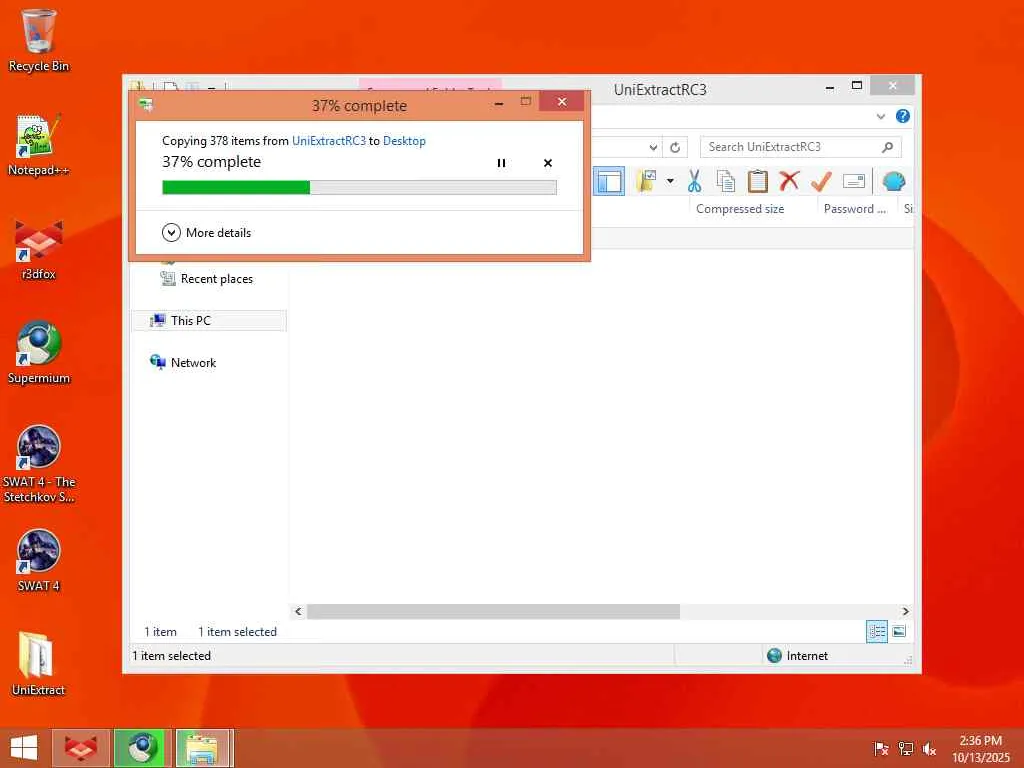Screen dimensions: 1024x768
Task: Select the UniExtract folder on desktop
Action: (39, 664)
